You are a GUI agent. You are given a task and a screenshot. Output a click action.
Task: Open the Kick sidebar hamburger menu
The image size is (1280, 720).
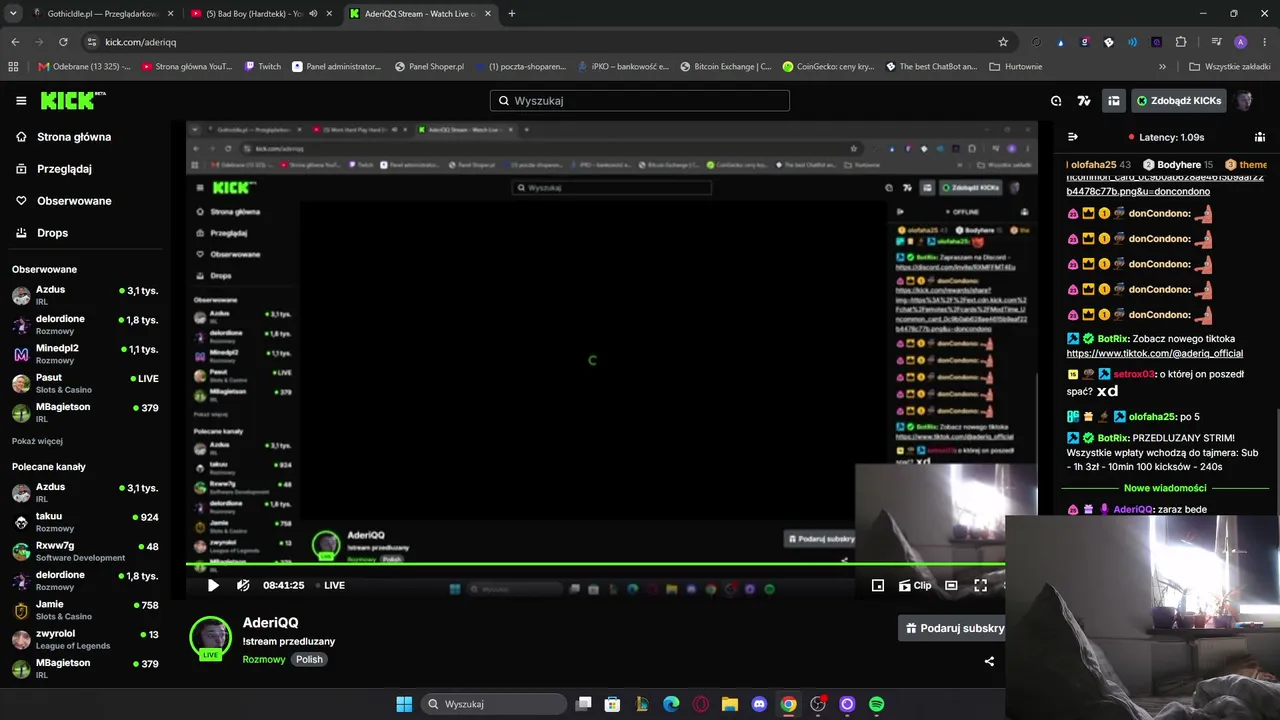click(21, 101)
